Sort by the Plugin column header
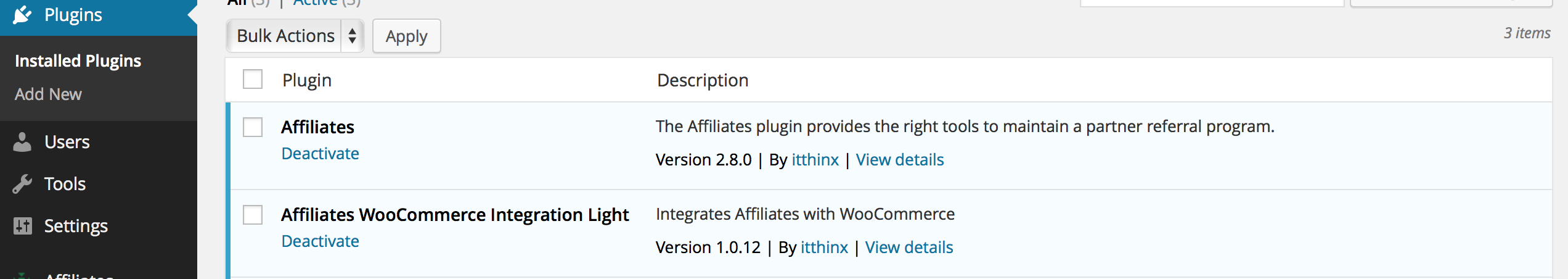1568x279 pixels. pos(307,80)
